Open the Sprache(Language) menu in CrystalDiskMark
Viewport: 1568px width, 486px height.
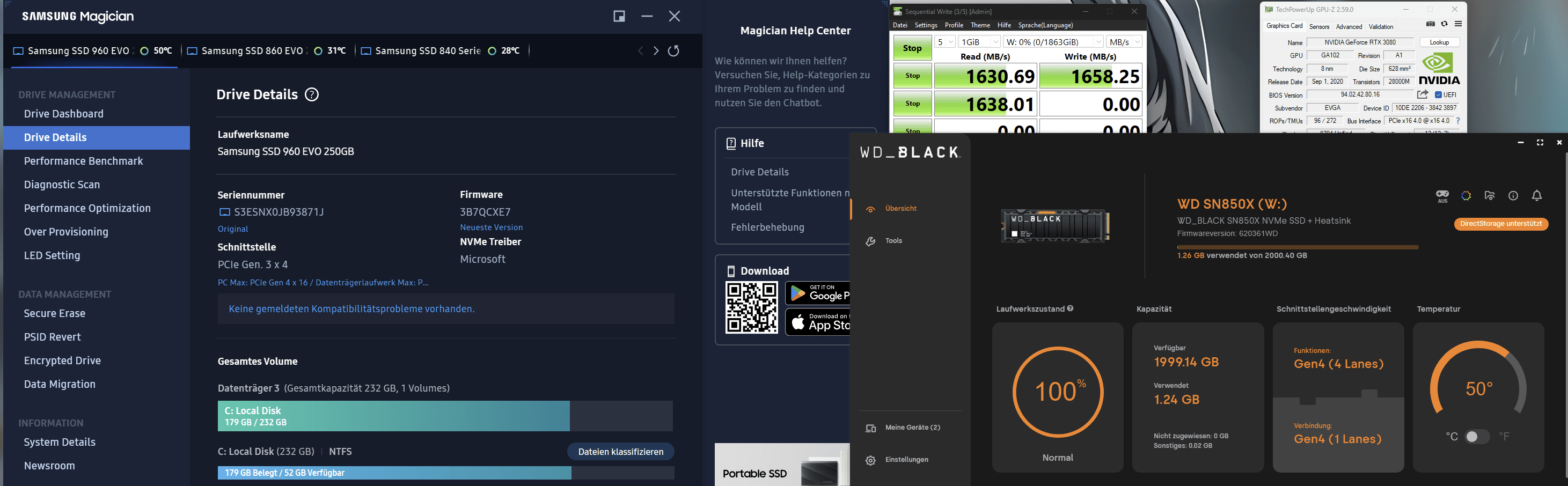click(x=1046, y=26)
